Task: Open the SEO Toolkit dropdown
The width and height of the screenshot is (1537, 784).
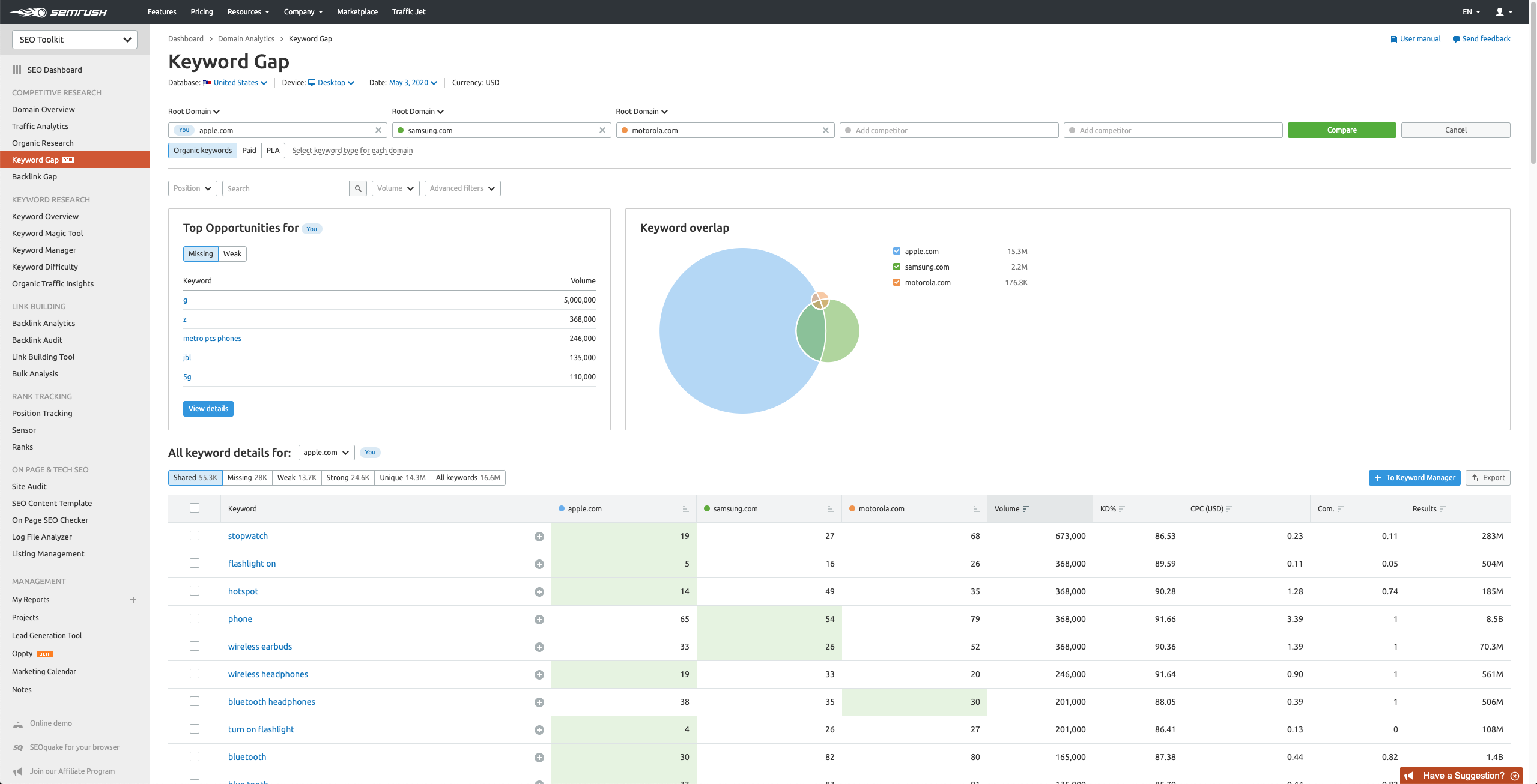Action: 75,40
